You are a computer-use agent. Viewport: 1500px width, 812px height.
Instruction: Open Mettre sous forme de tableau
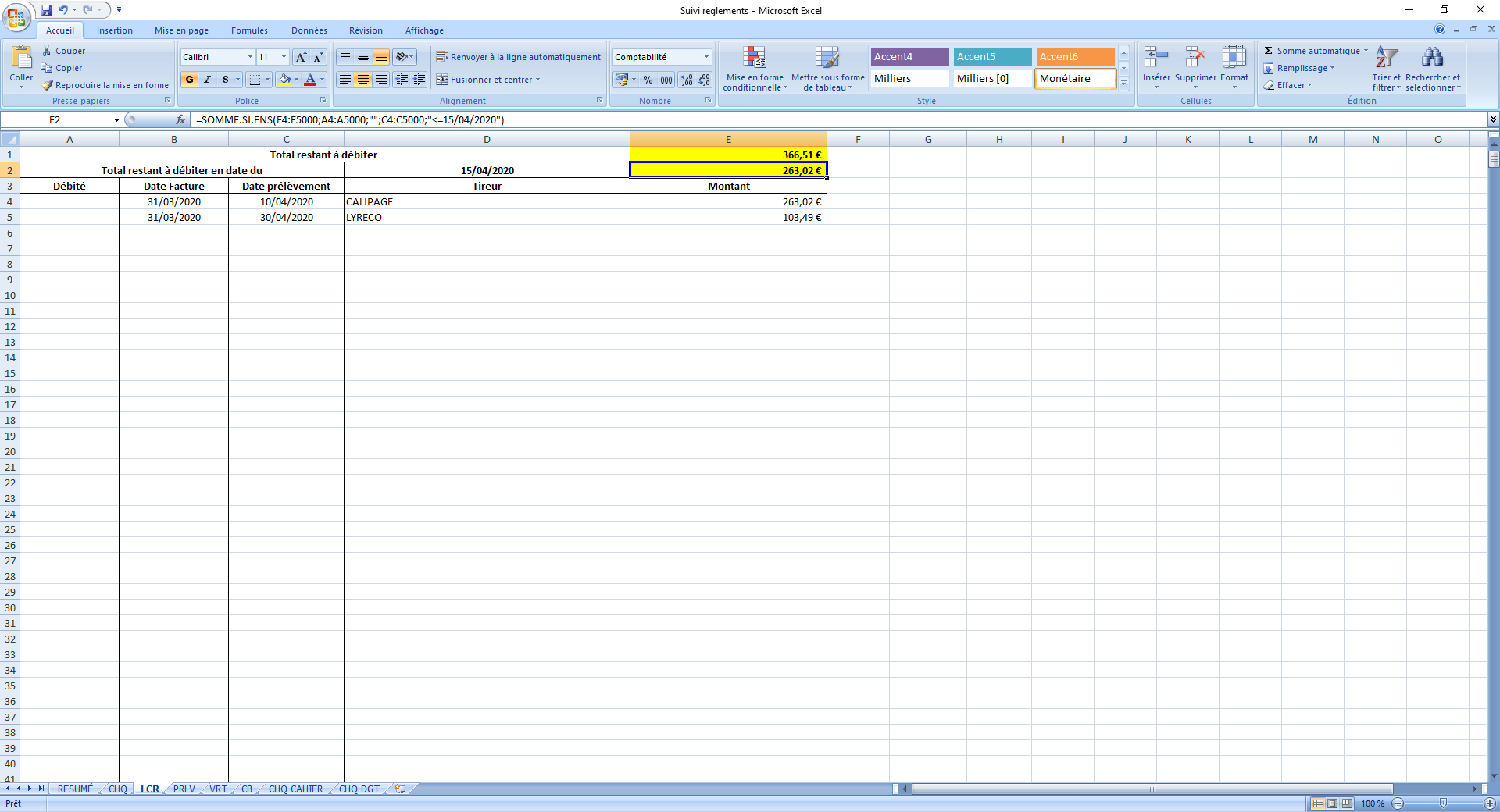[828, 69]
